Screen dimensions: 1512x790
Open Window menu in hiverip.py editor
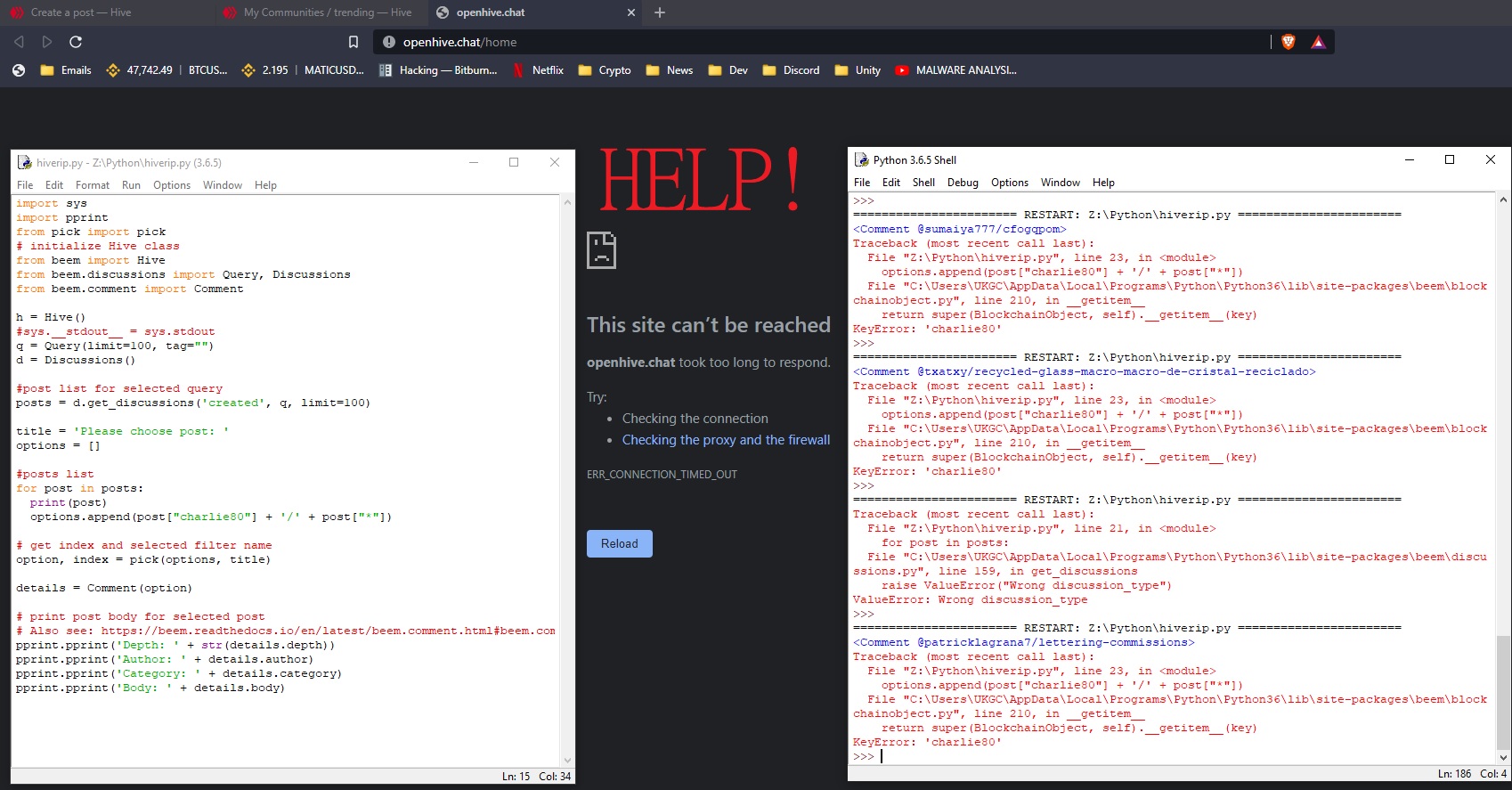point(223,185)
